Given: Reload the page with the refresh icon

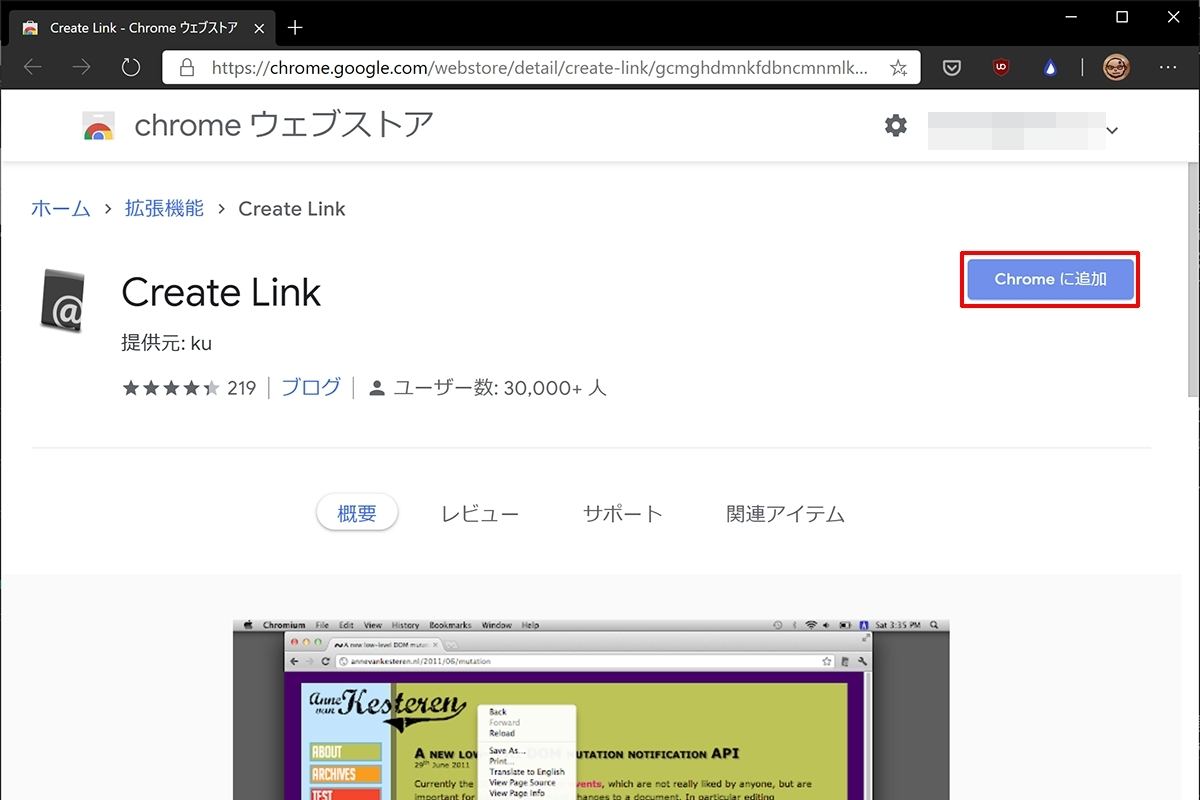Looking at the screenshot, I should (x=131, y=67).
